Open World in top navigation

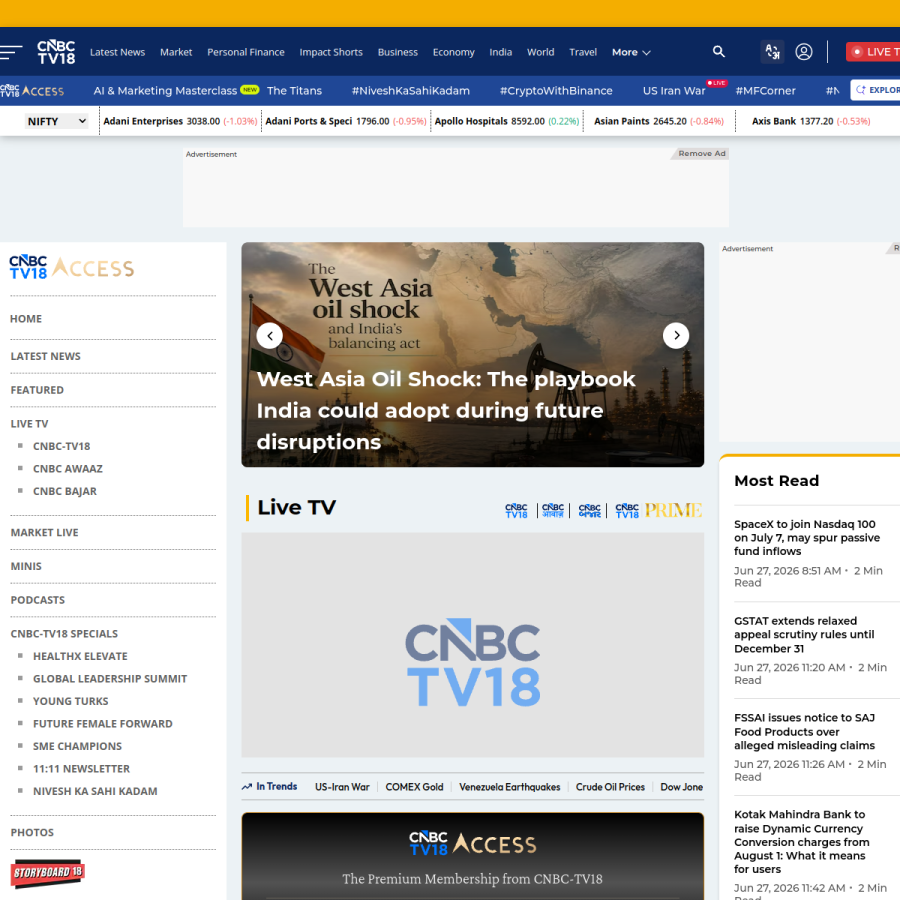point(541,52)
